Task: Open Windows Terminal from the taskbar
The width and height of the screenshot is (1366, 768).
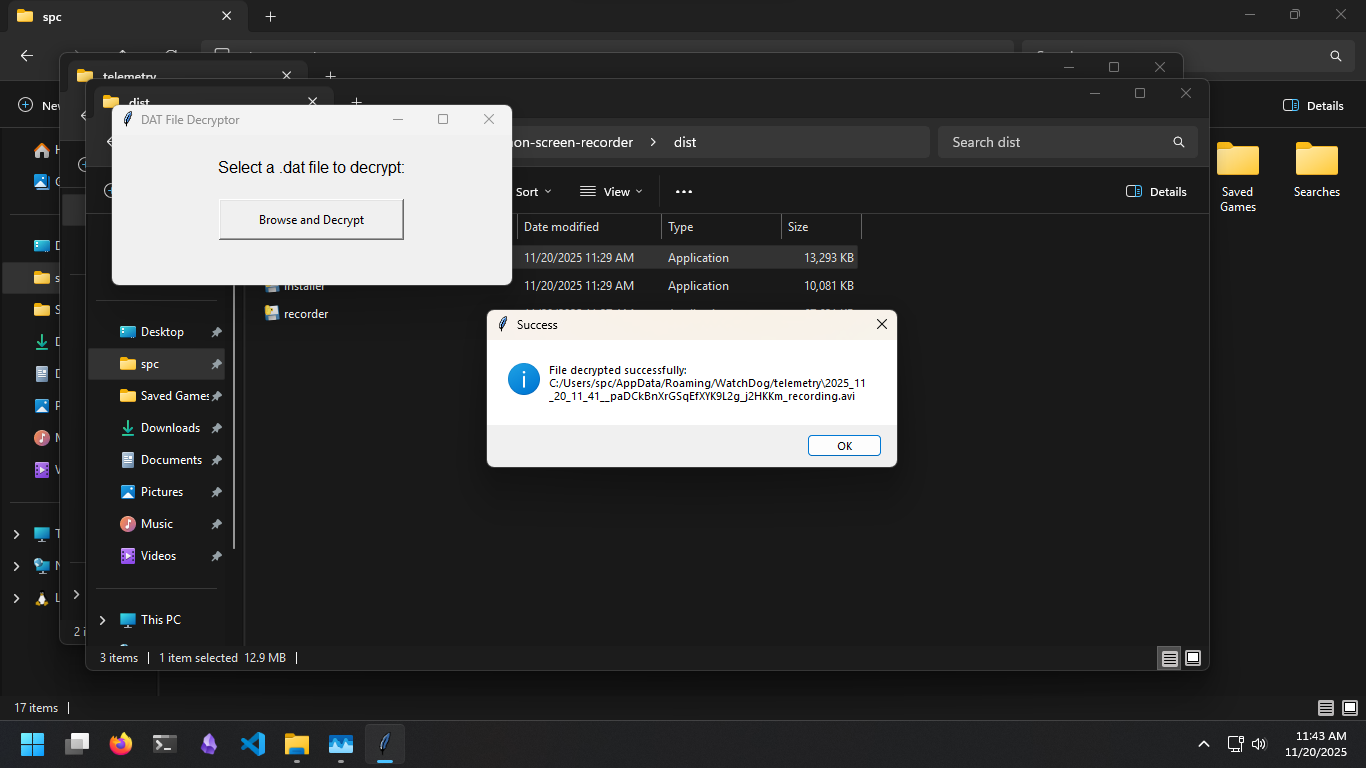Action: [x=164, y=744]
